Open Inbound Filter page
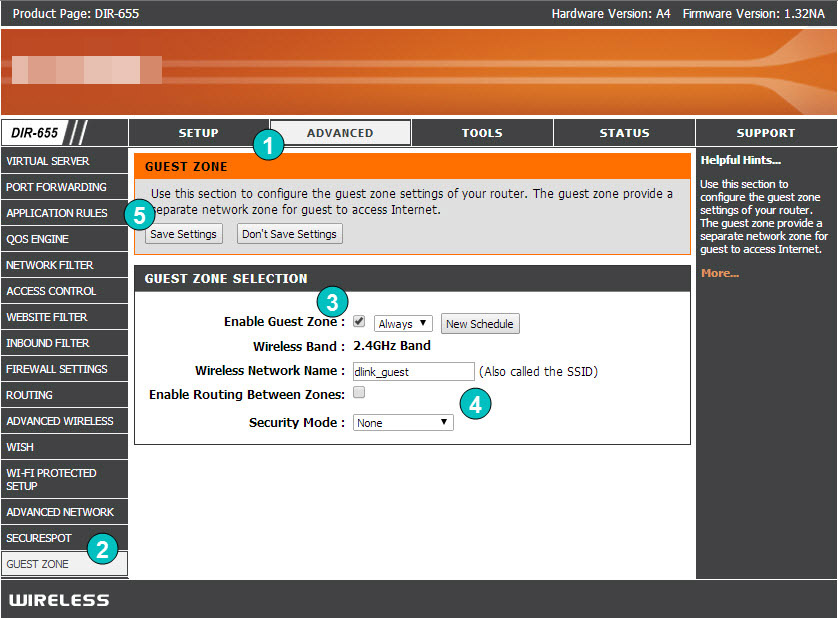Viewport: 838px width, 618px height. 64,343
